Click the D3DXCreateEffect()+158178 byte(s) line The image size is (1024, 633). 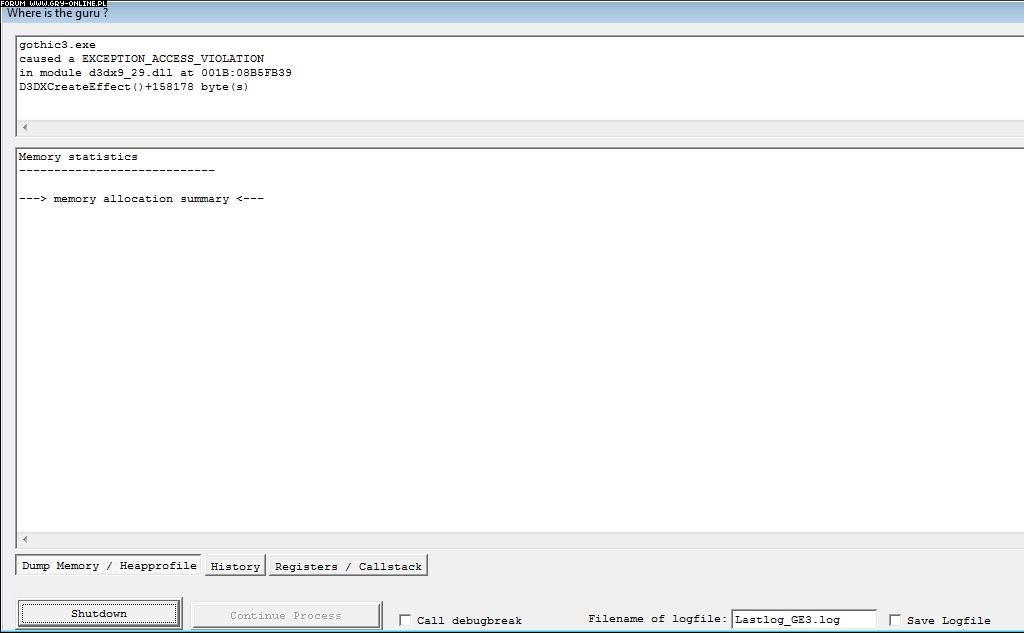click(x=133, y=87)
